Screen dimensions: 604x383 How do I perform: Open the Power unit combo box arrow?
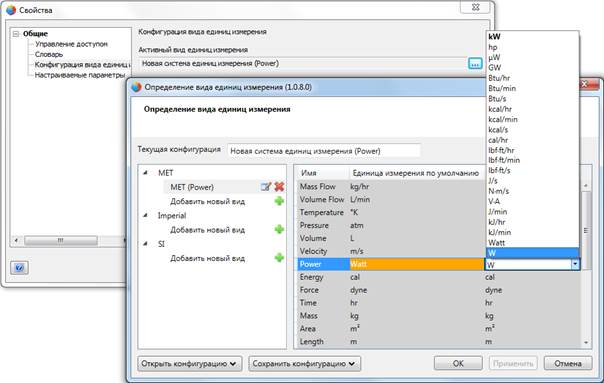[x=575, y=264]
